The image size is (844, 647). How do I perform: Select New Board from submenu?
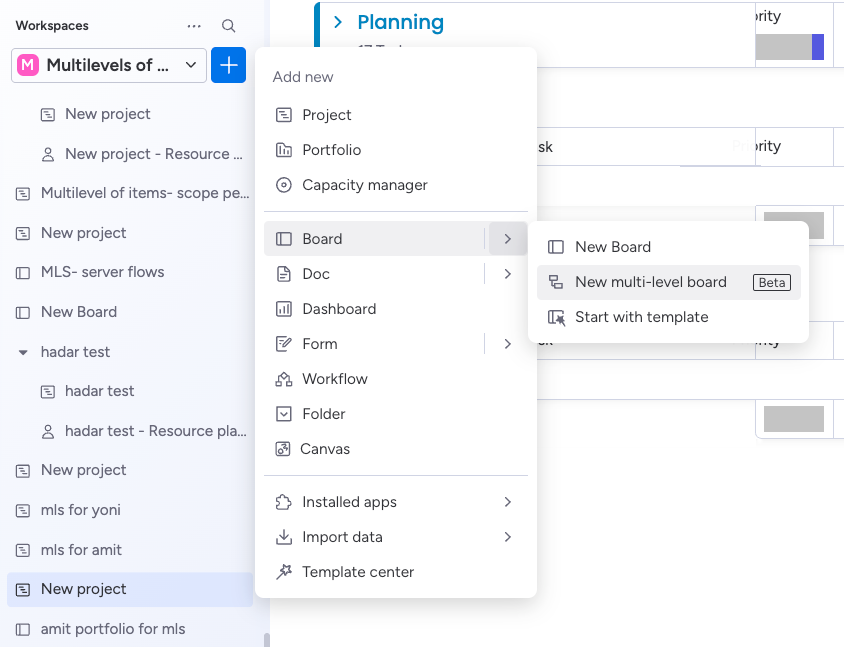612,247
